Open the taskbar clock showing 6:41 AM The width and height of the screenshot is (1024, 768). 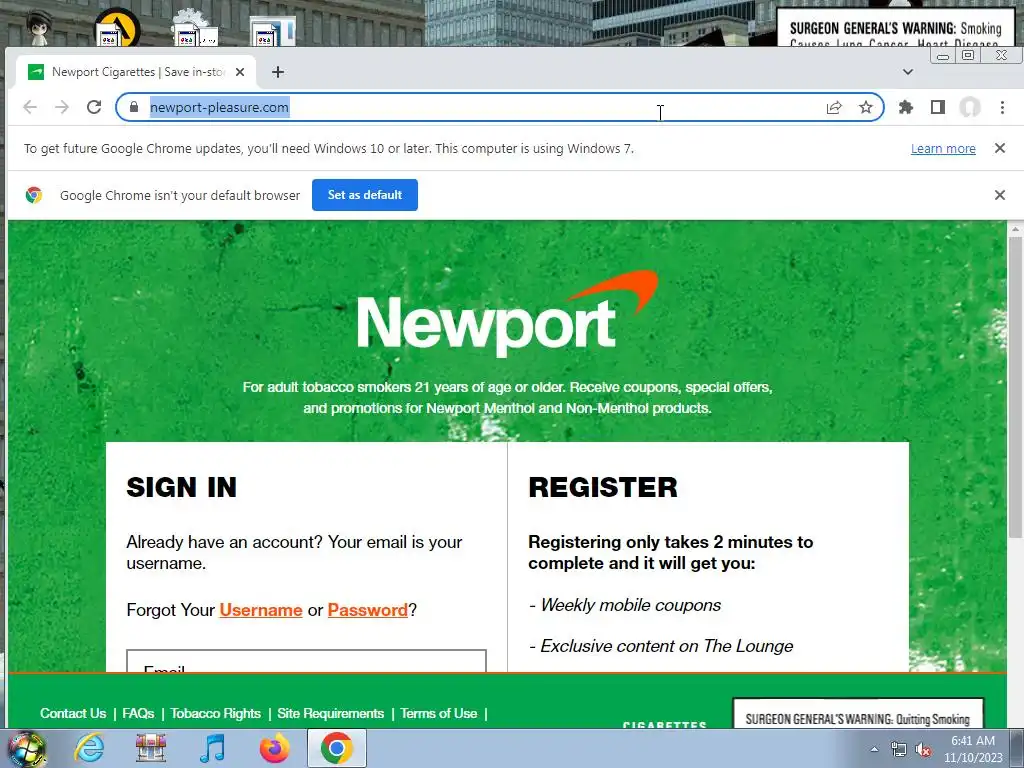pos(973,749)
